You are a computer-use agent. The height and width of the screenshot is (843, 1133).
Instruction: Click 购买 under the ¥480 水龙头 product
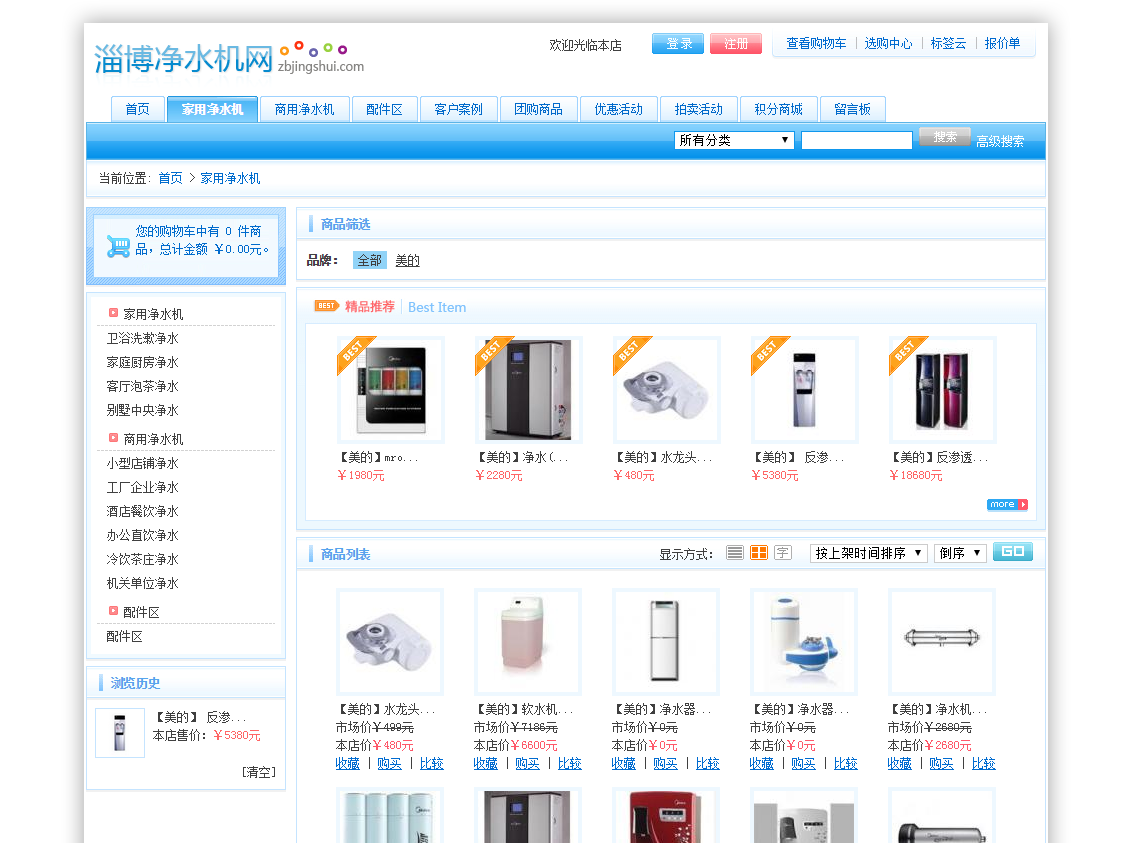(389, 764)
